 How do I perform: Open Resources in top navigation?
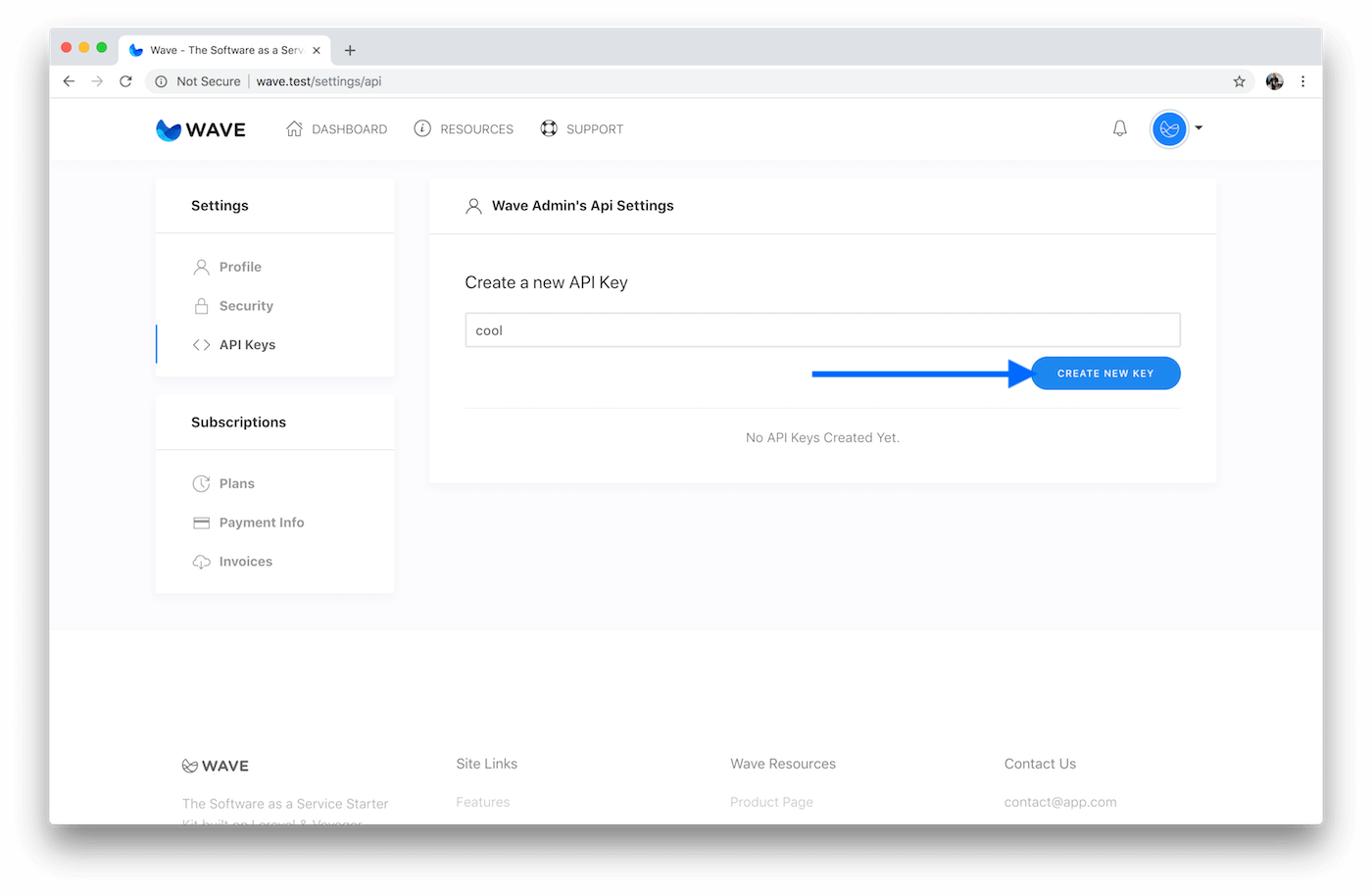[464, 129]
